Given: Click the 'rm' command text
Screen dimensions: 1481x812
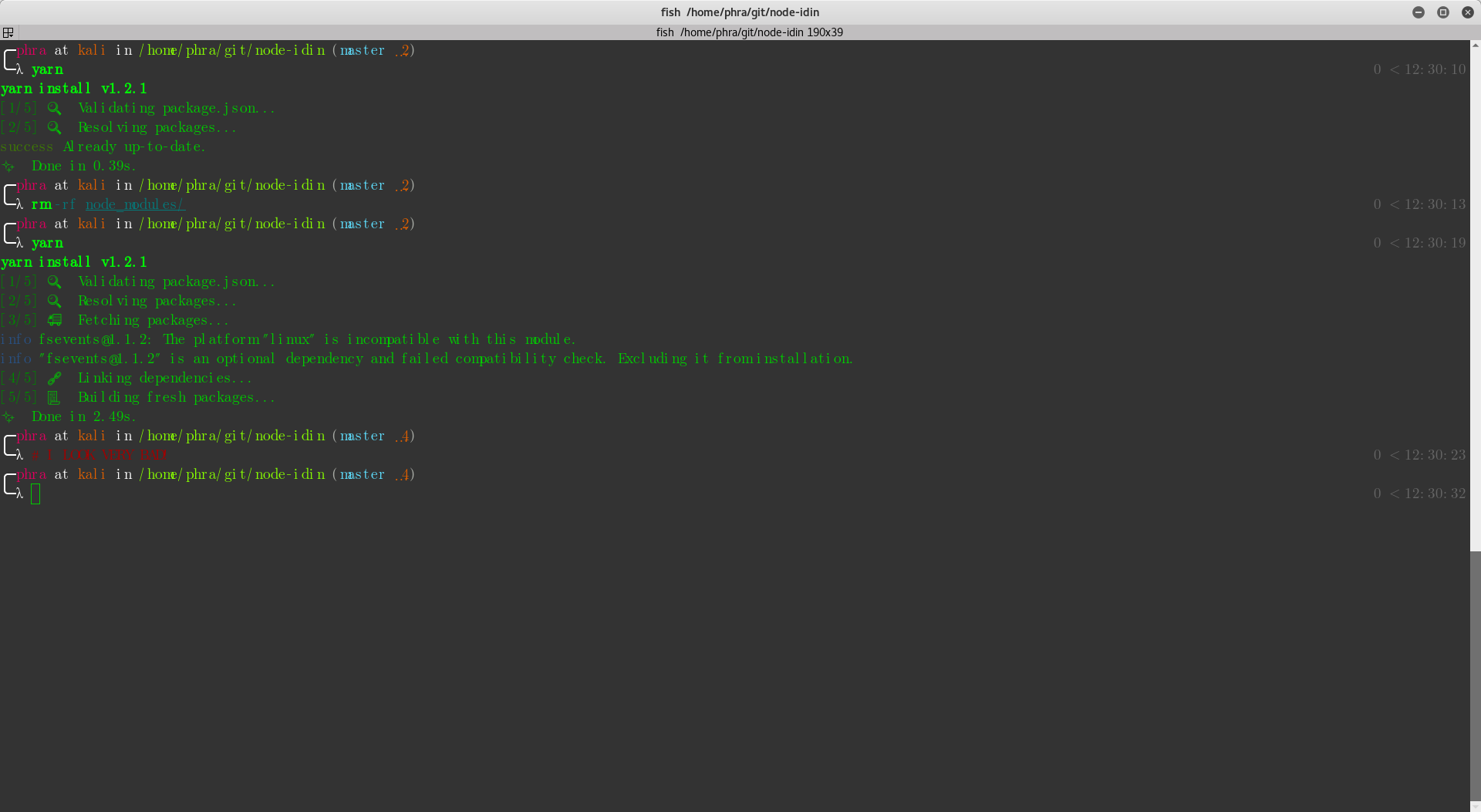Looking at the screenshot, I should coord(42,204).
